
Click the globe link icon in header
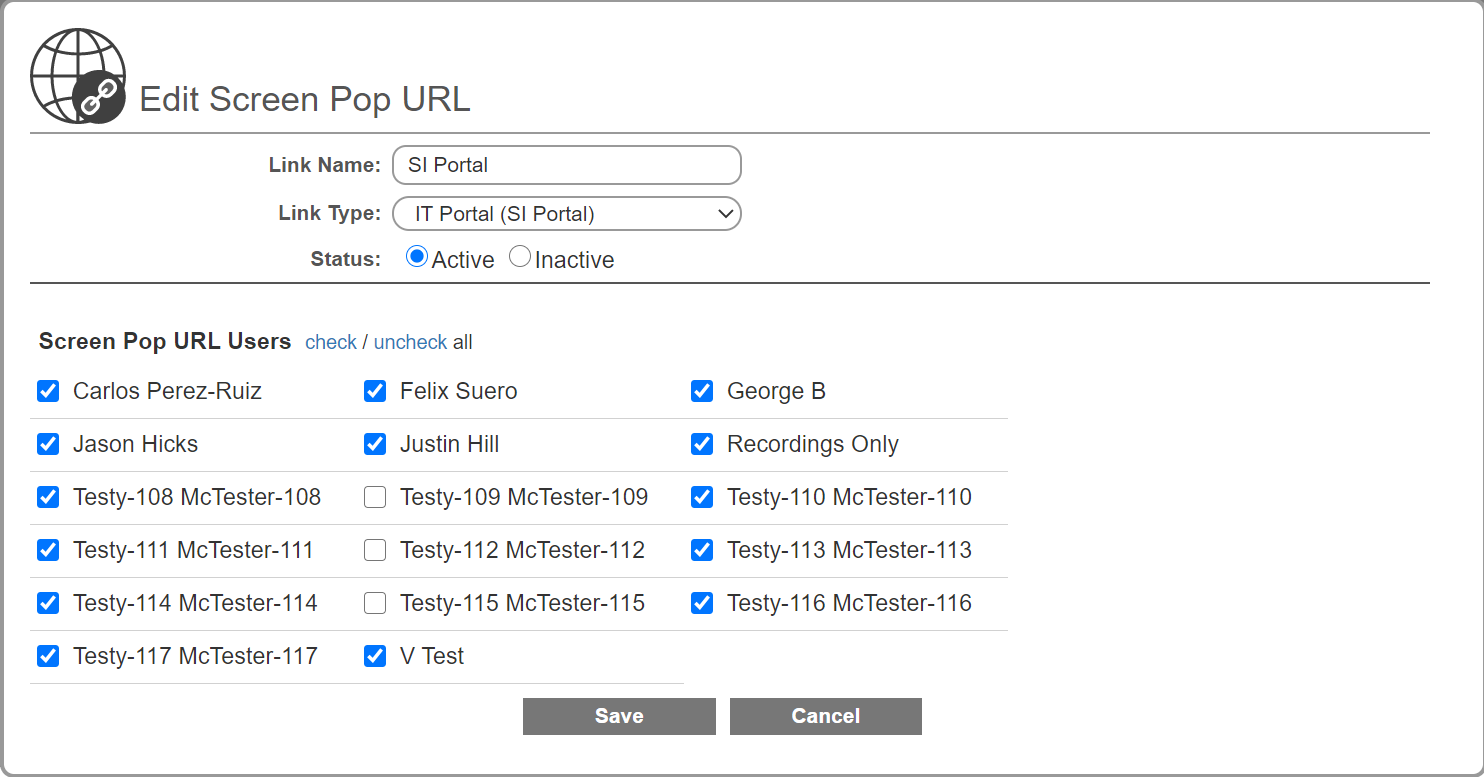[78, 76]
